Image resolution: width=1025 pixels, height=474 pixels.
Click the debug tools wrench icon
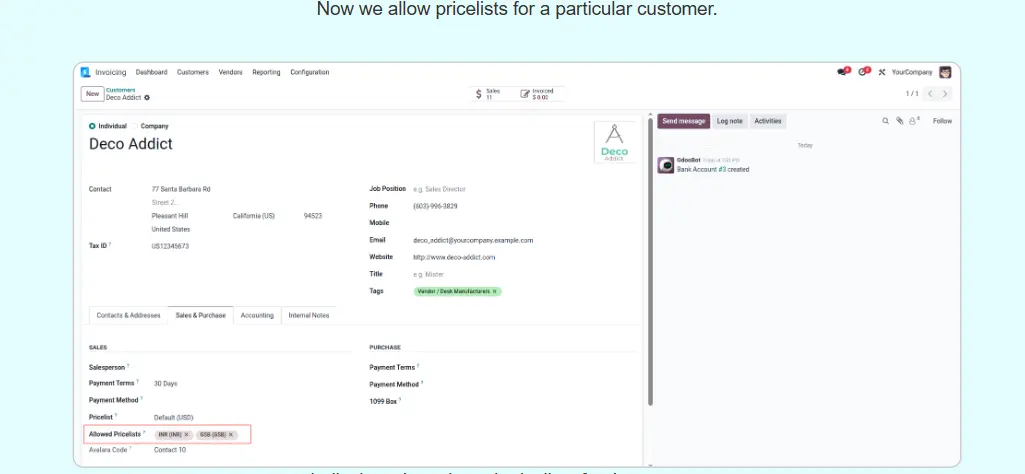[882, 72]
